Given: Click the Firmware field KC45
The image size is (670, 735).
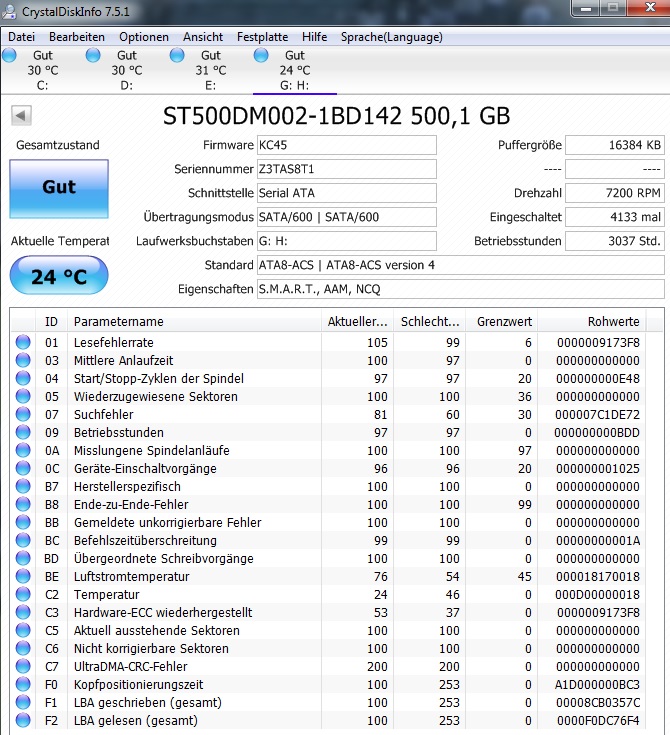Looking at the screenshot, I should (346, 145).
